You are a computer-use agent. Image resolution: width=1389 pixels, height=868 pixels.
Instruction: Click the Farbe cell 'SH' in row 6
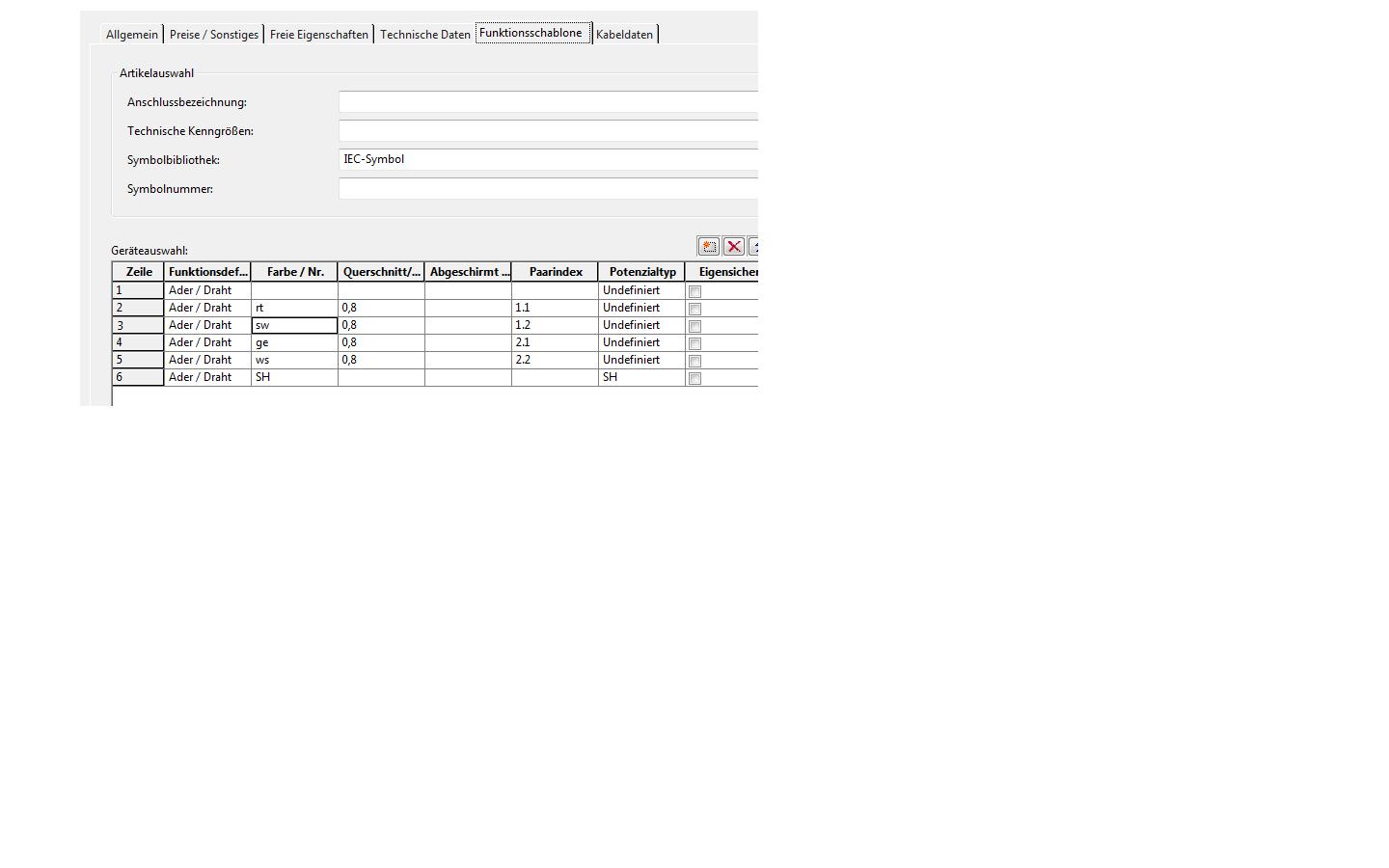point(294,377)
